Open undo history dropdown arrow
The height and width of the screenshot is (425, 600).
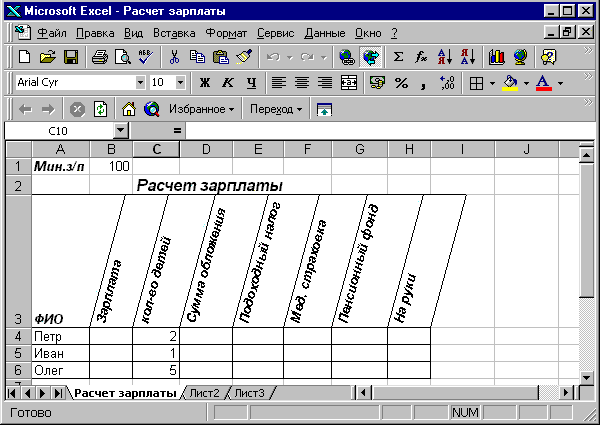[x=290, y=58]
